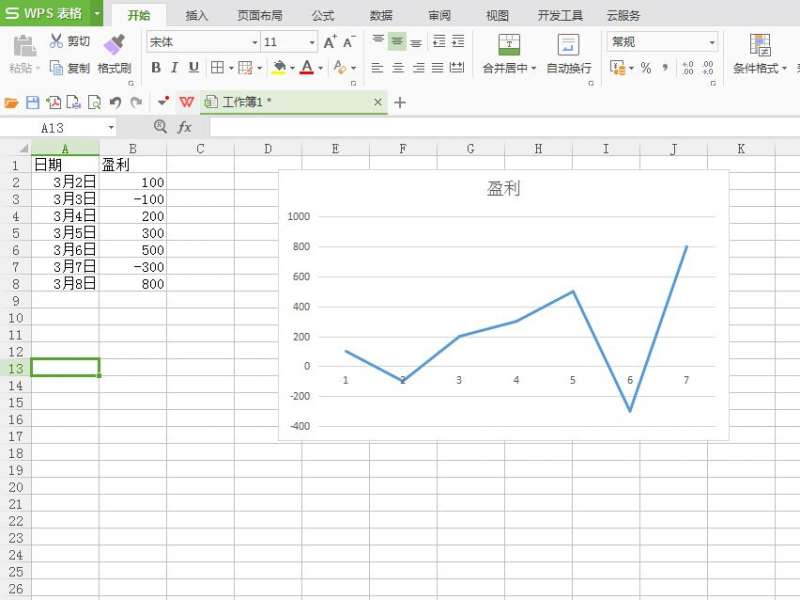
Task: Click the scissors Cut (剪切) icon
Action: pos(57,41)
